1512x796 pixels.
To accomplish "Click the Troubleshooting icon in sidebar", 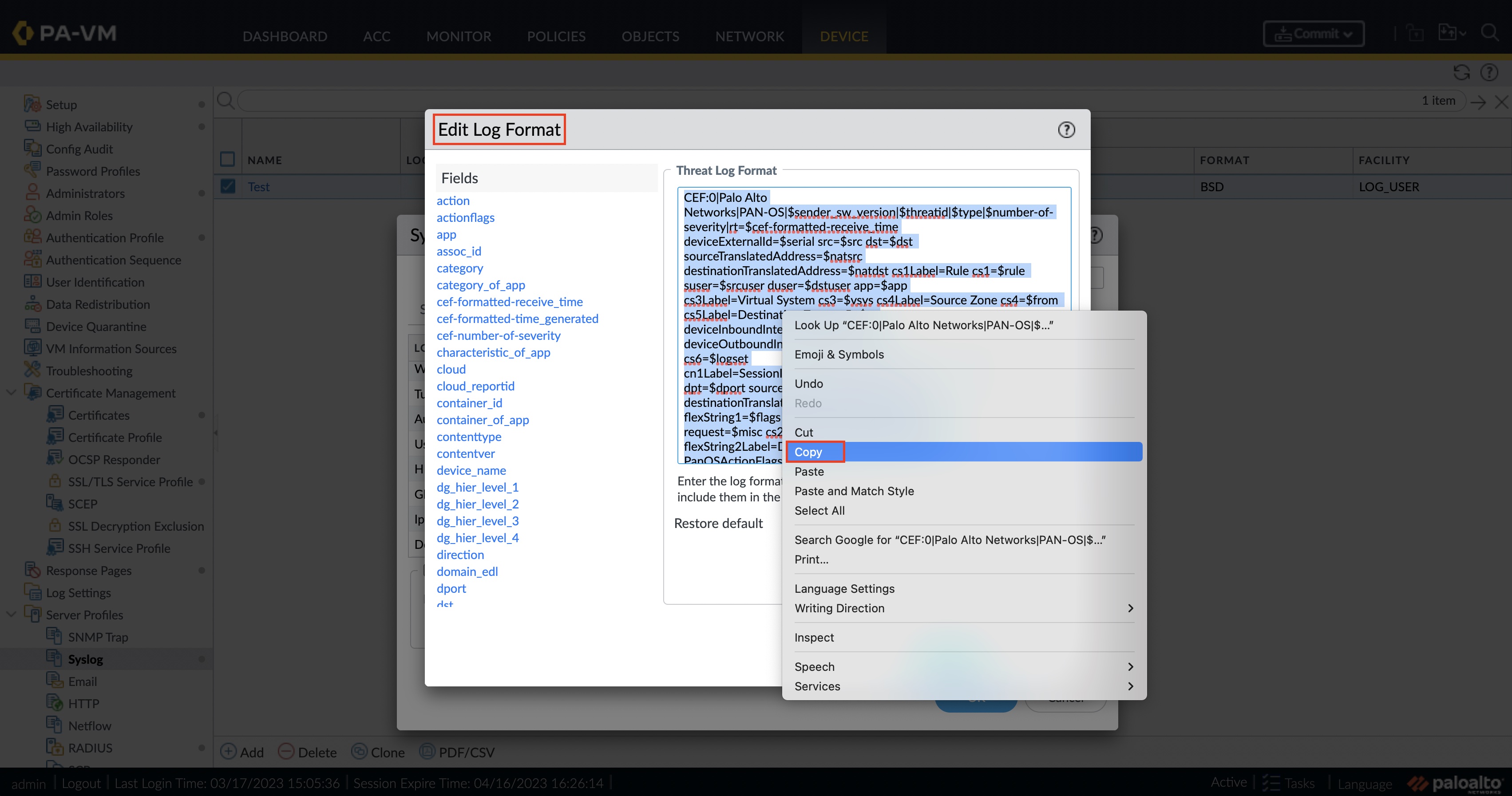I will (32, 370).
